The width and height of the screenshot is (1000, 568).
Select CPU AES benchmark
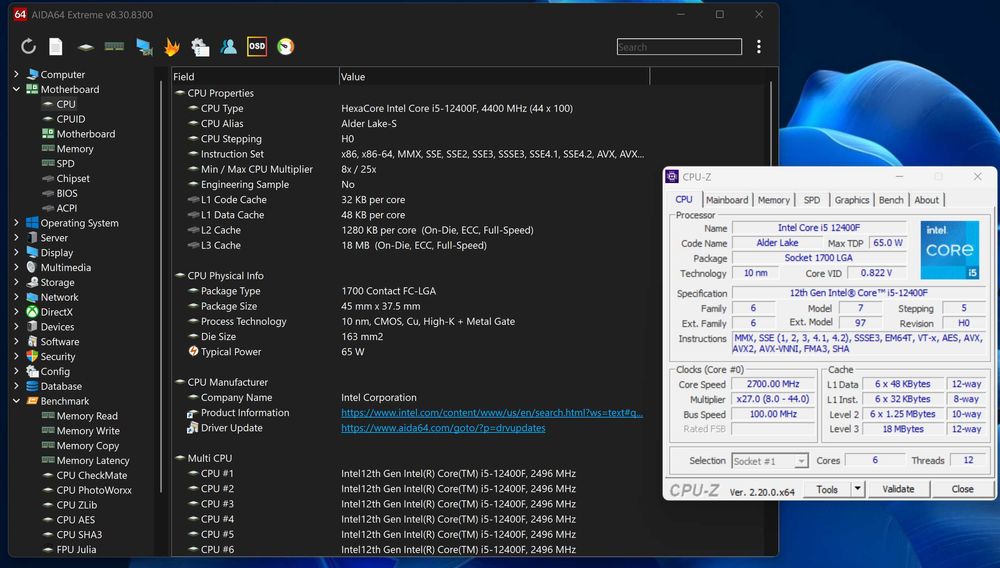click(x=76, y=520)
